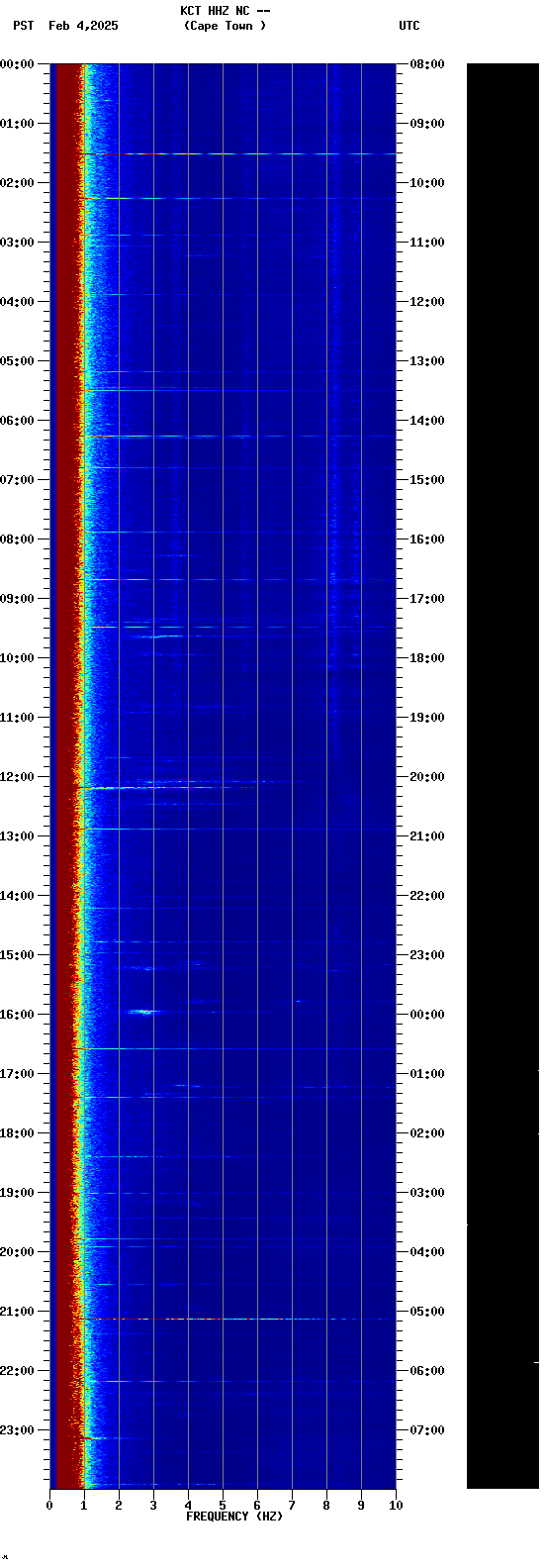
Task: Click UTC axis time label '06:00'
Action: (x=427, y=1371)
